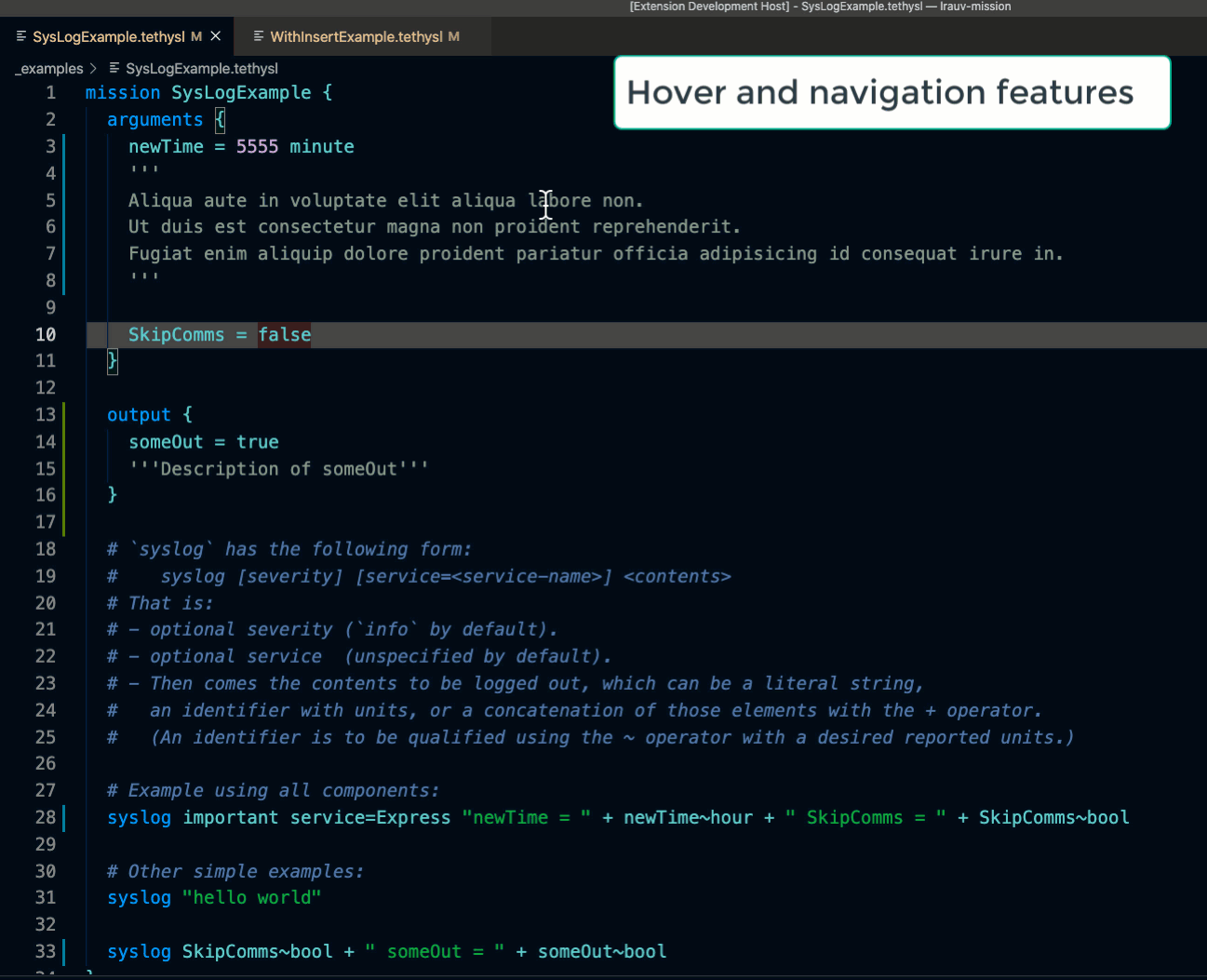The height and width of the screenshot is (980, 1207).
Task: Click the file icon on WithInsertExample tab
Action: pyautogui.click(x=259, y=36)
